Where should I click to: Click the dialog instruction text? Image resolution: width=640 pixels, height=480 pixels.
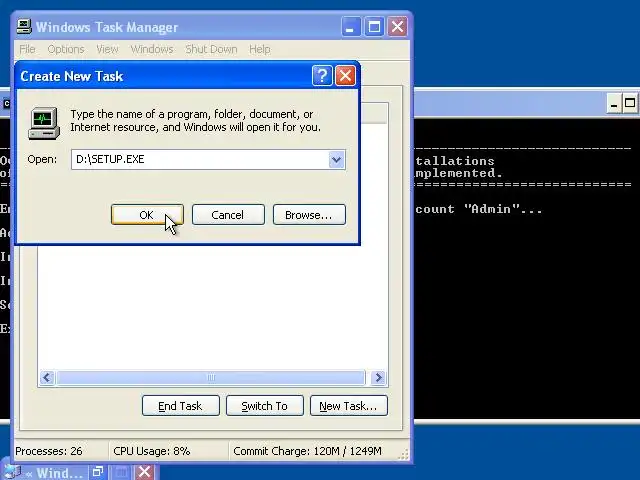(196, 120)
